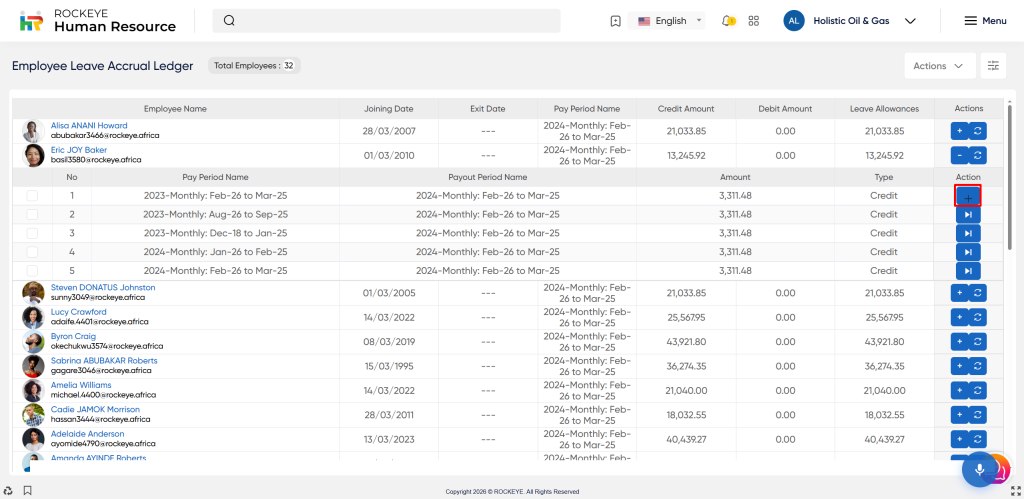Open the table filter settings icon

click(x=993, y=66)
